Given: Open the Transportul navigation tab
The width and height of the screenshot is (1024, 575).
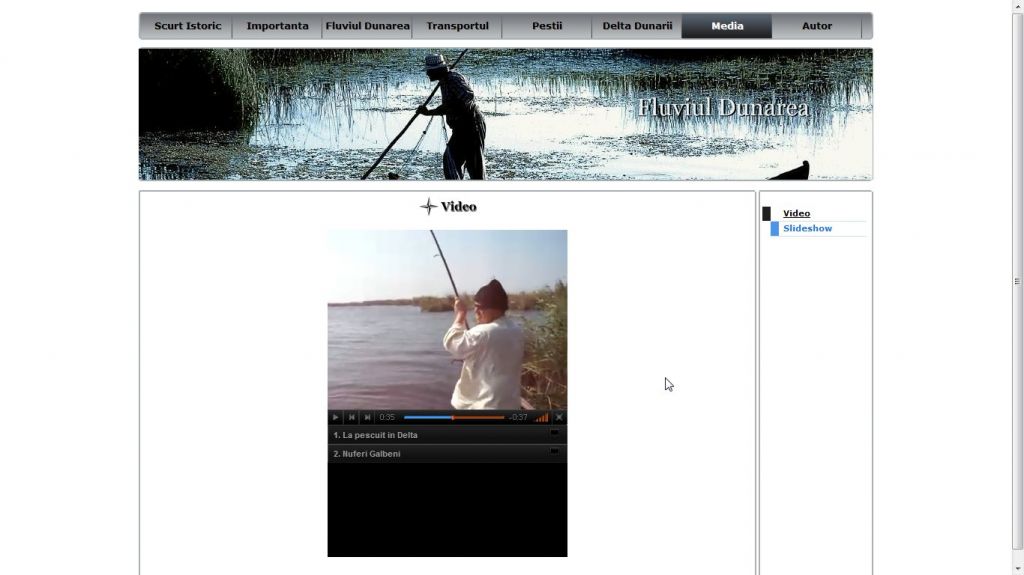Looking at the screenshot, I should (457, 26).
